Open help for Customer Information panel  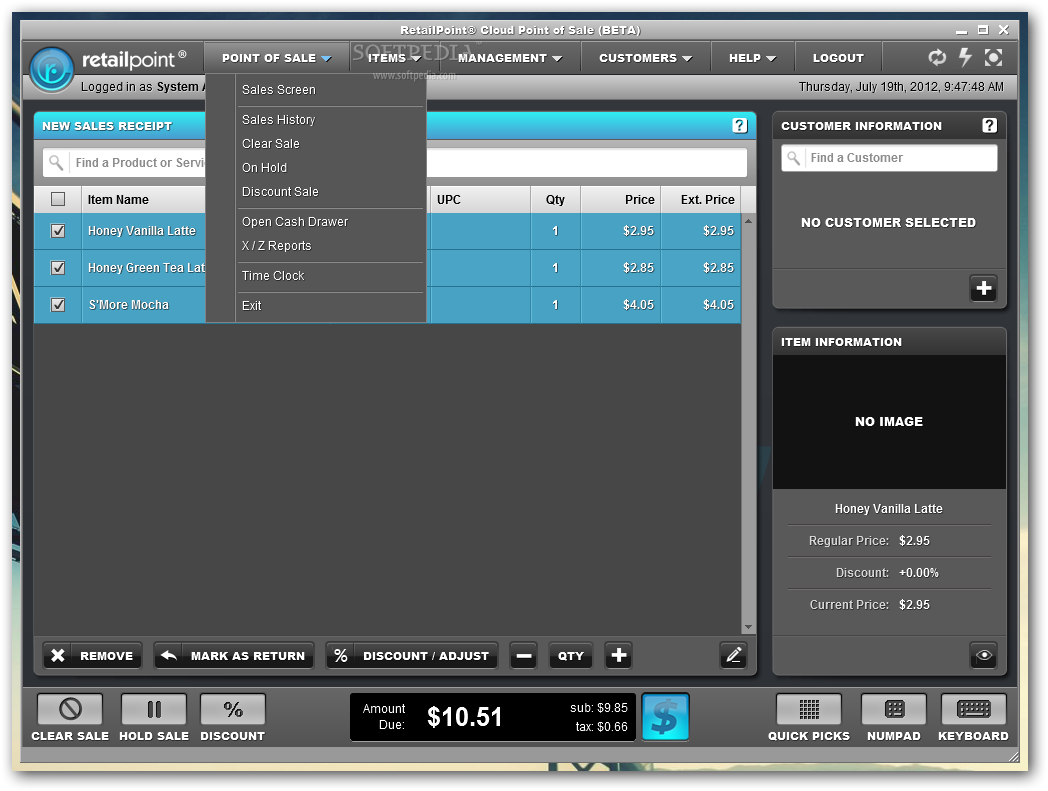click(989, 126)
